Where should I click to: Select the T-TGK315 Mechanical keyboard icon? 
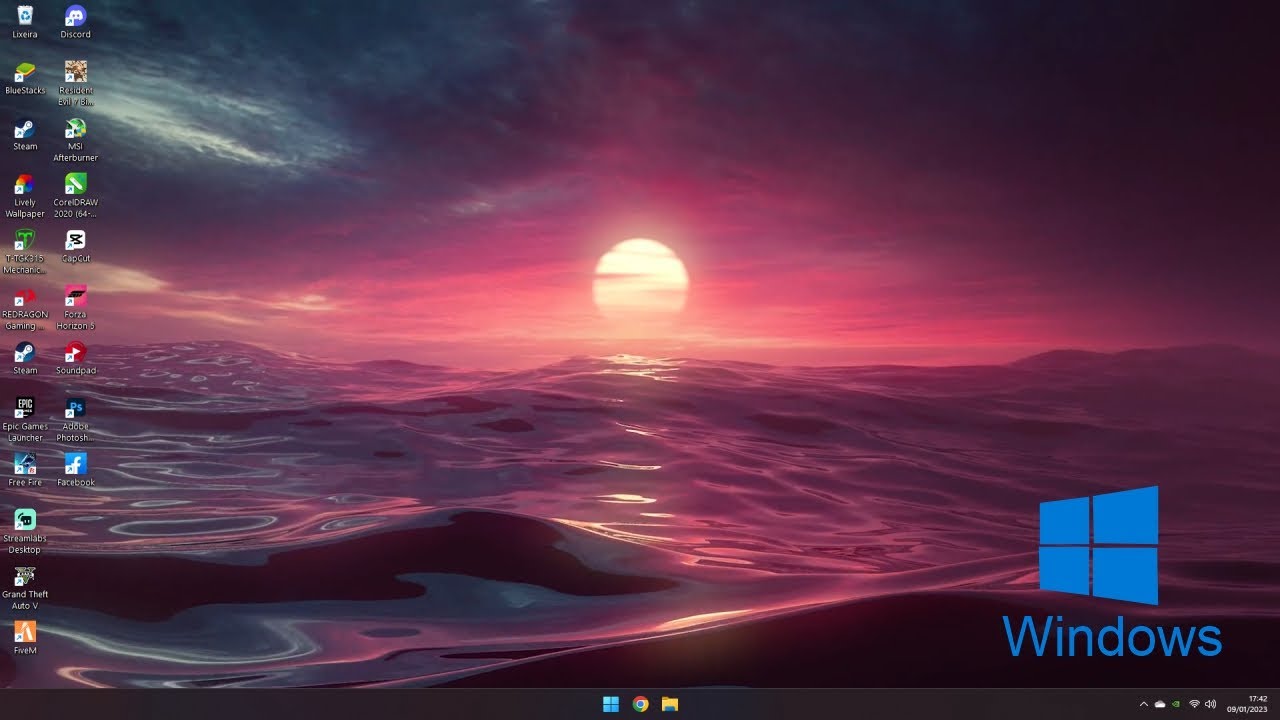[x=25, y=251]
